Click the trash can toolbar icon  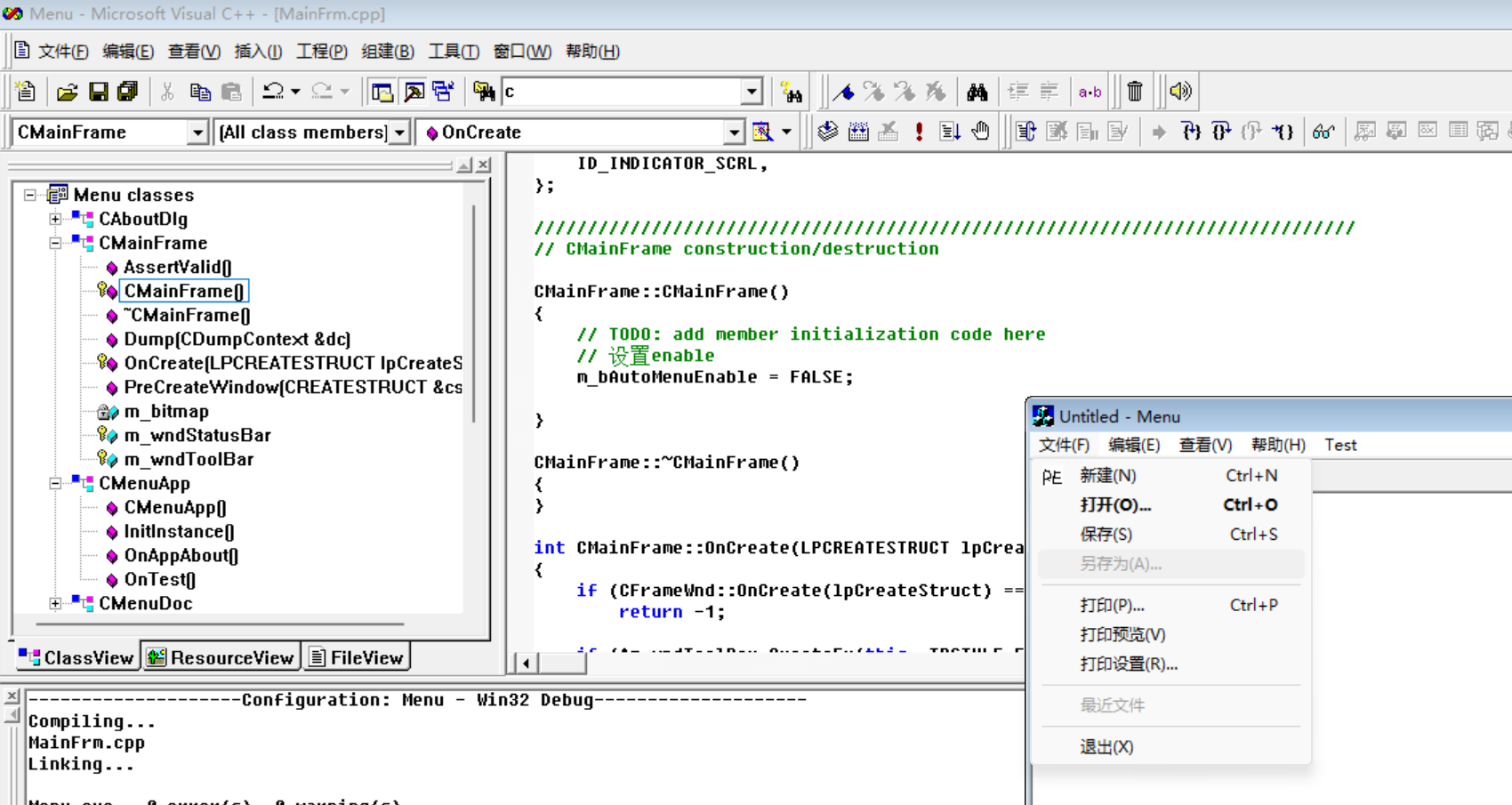coord(1135,91)
